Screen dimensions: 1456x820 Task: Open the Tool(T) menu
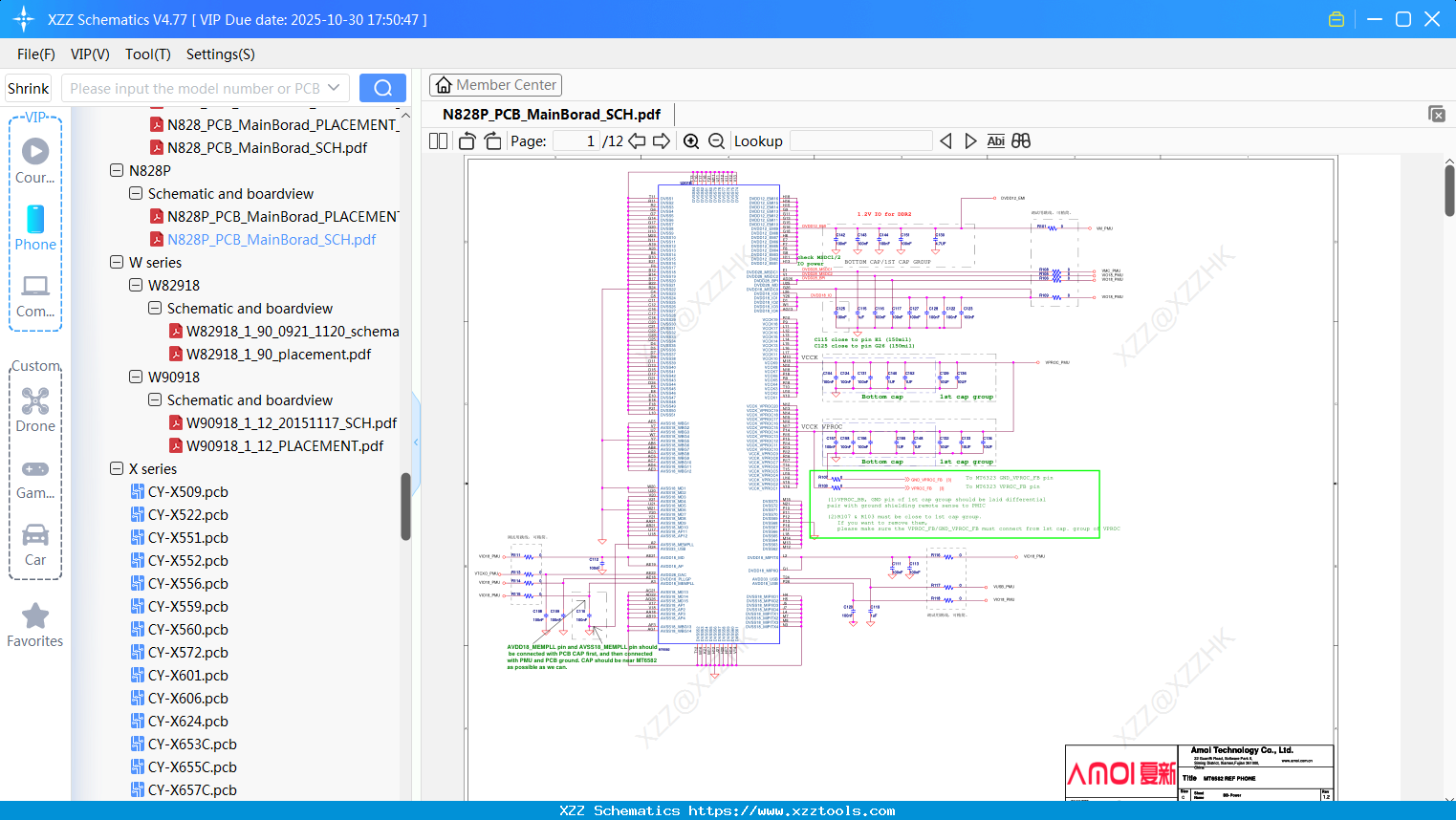coord(148,54)
